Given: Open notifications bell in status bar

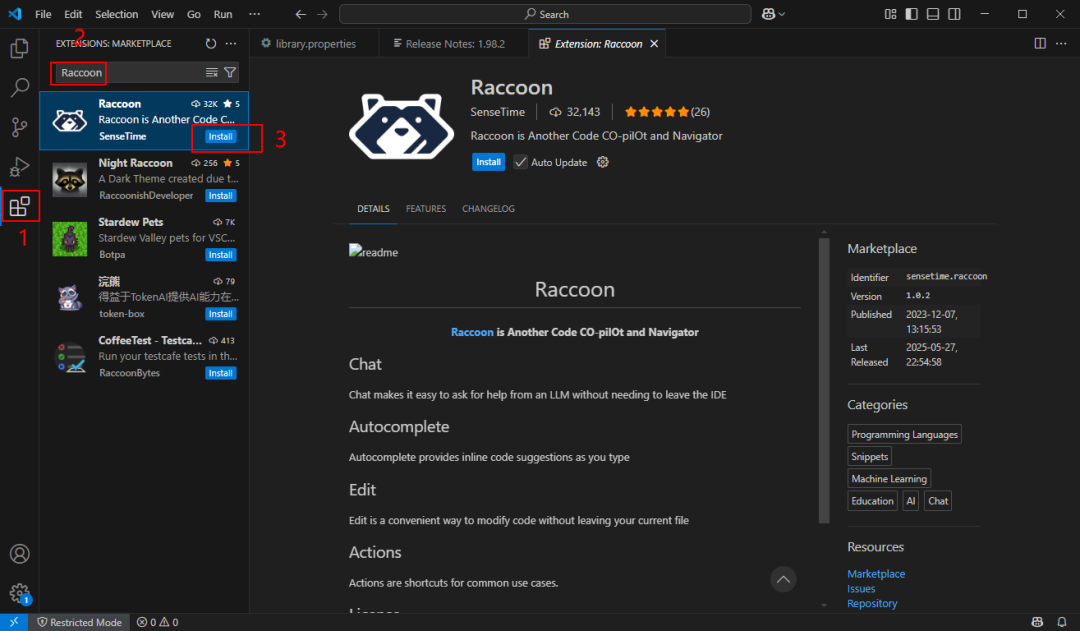Looking at the screenshot, I should pyautogui.click(x=1061, y=622).
